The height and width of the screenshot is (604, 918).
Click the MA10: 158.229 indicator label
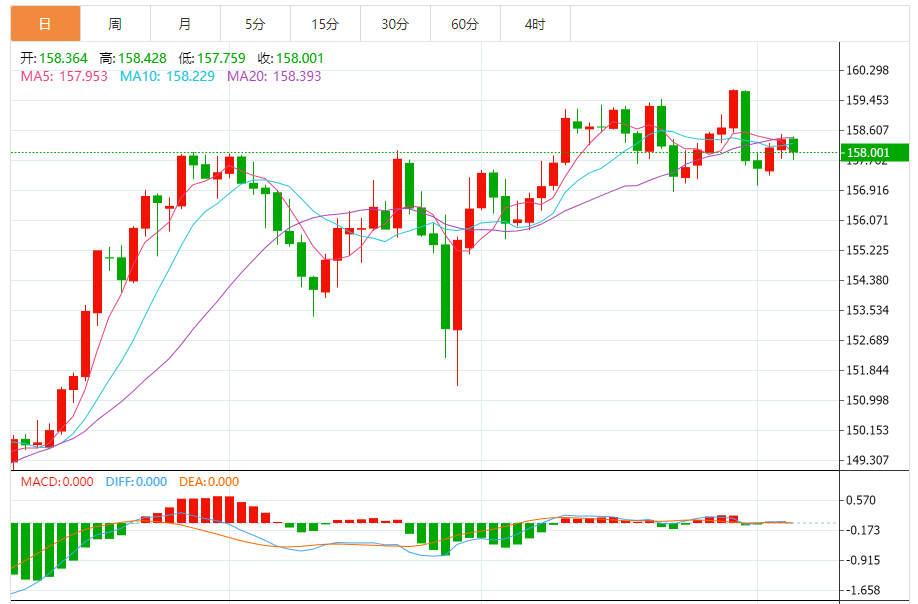[x=167, y=76]
